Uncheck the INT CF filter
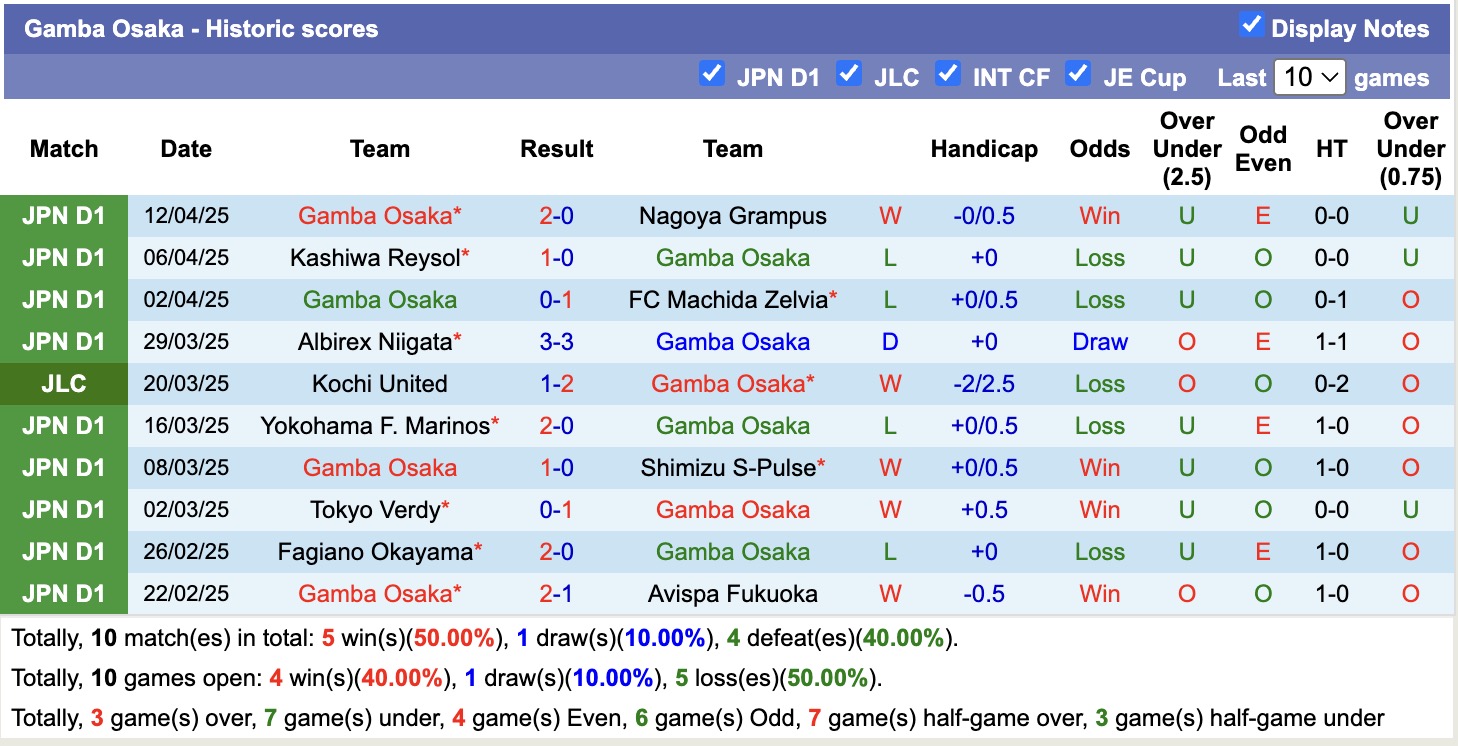Screen dimensions: 1458x746 (x=948, y=73)
